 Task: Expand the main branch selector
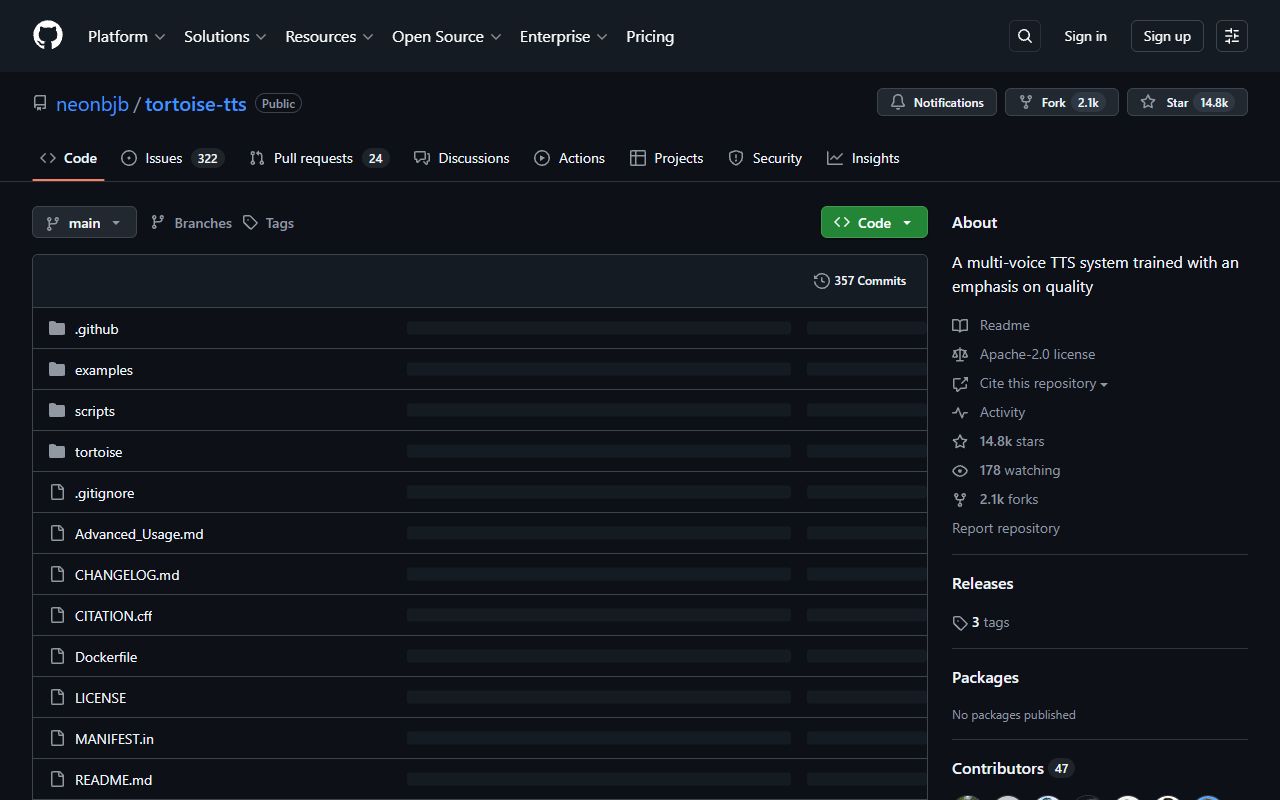tap(84, 223)
